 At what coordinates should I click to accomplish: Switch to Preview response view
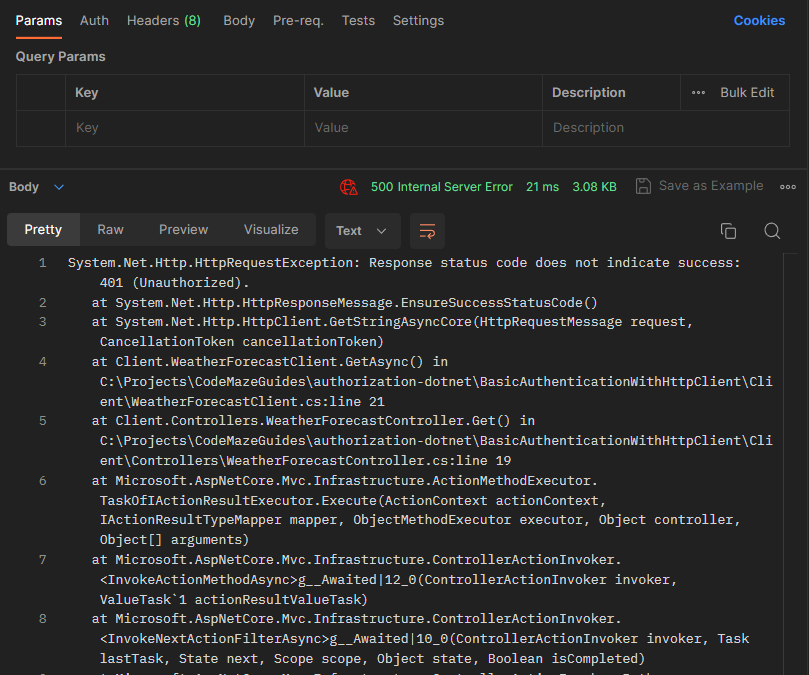183,229
